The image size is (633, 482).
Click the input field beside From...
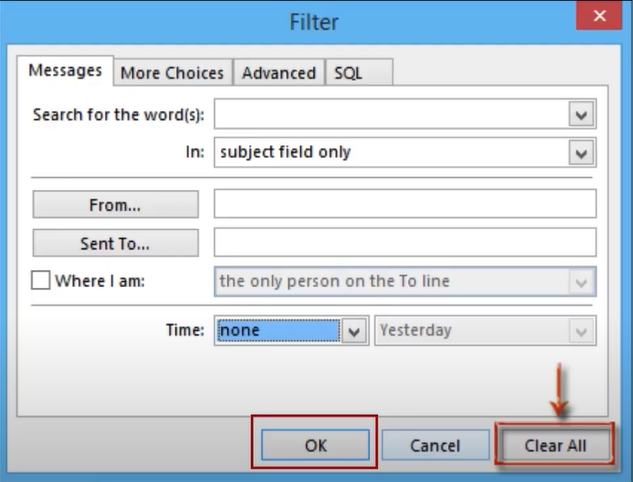click(405, 204)
